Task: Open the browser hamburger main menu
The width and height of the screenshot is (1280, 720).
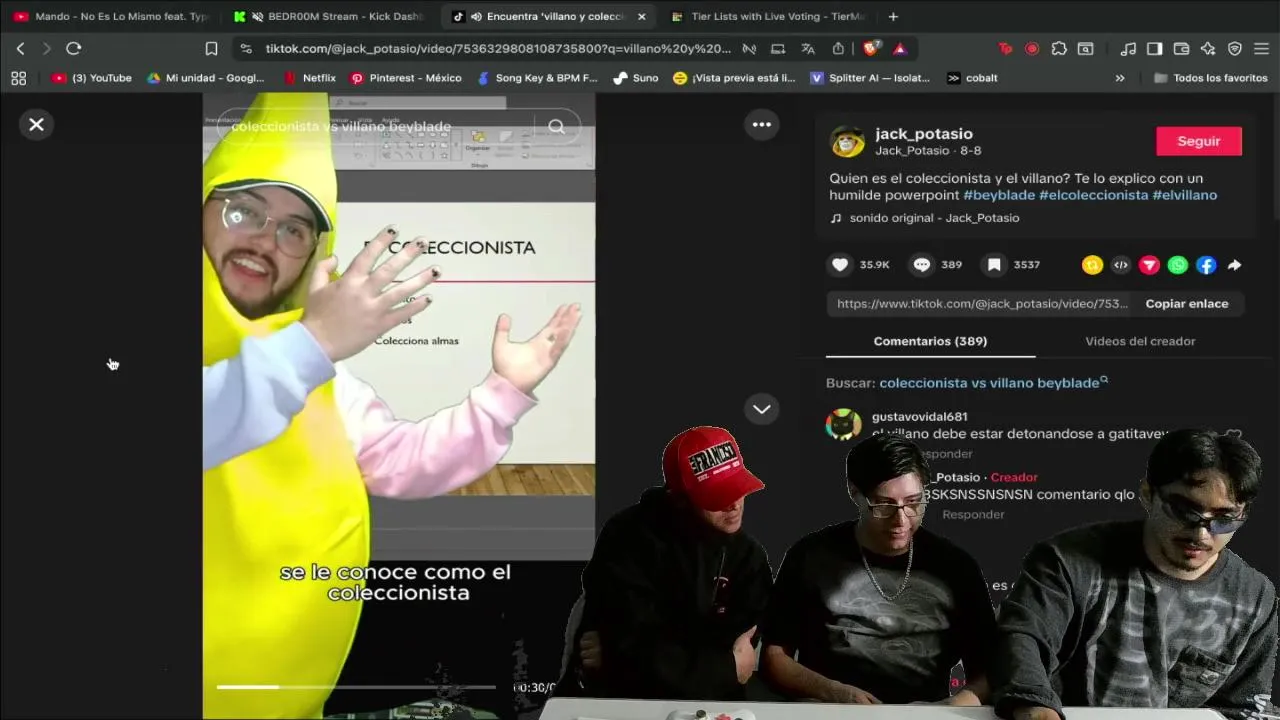Action: click(x=1261, y=48)
